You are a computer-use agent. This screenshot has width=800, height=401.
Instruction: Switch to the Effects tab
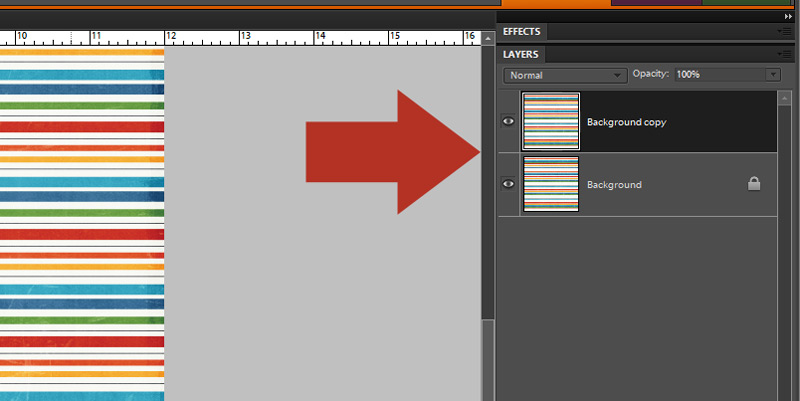[521, 32]
